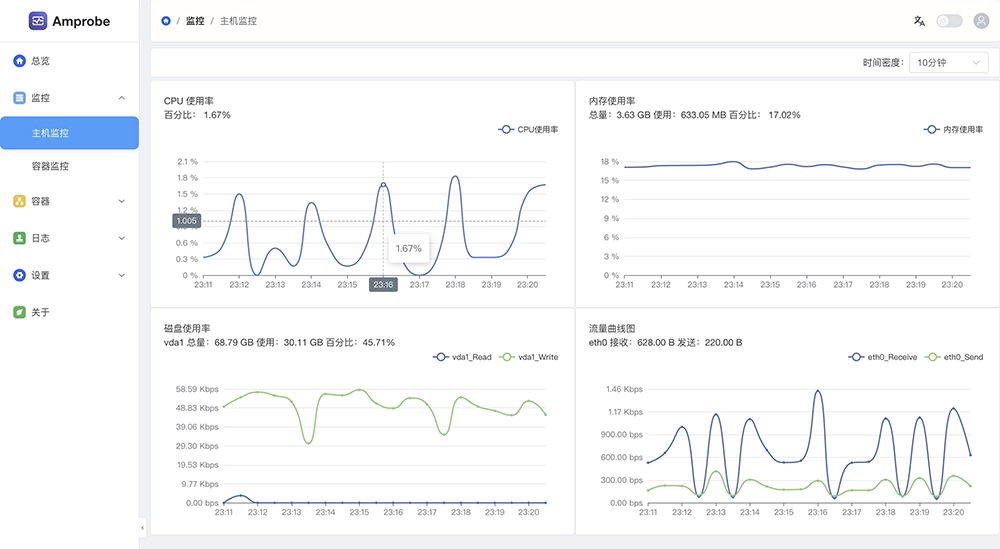Click the 总览 overview icon in sidebar
The height and width of the screenshot is (549, 1000).
(x=19, y=61)
